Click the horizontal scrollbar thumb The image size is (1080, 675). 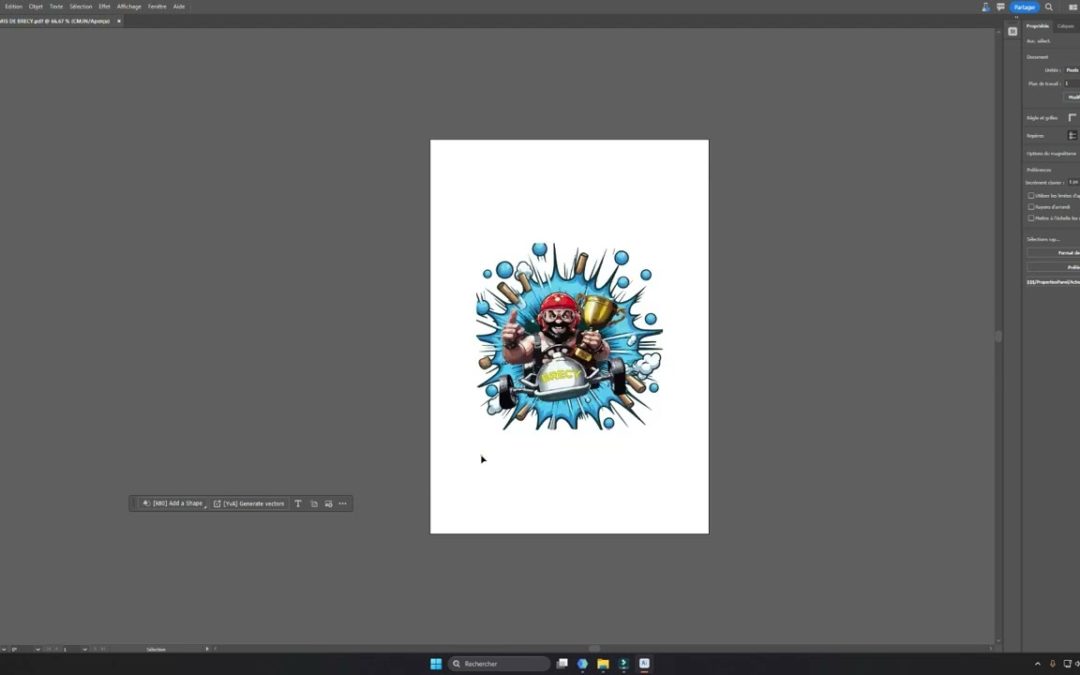594,649
